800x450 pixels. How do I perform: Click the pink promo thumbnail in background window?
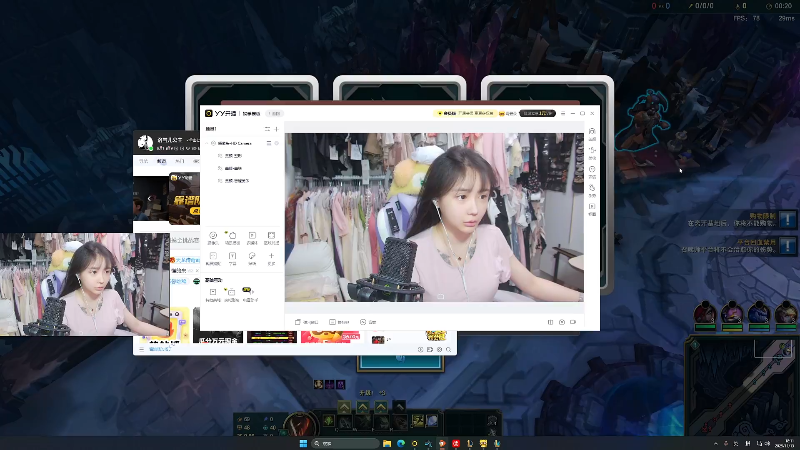(330, 337)
